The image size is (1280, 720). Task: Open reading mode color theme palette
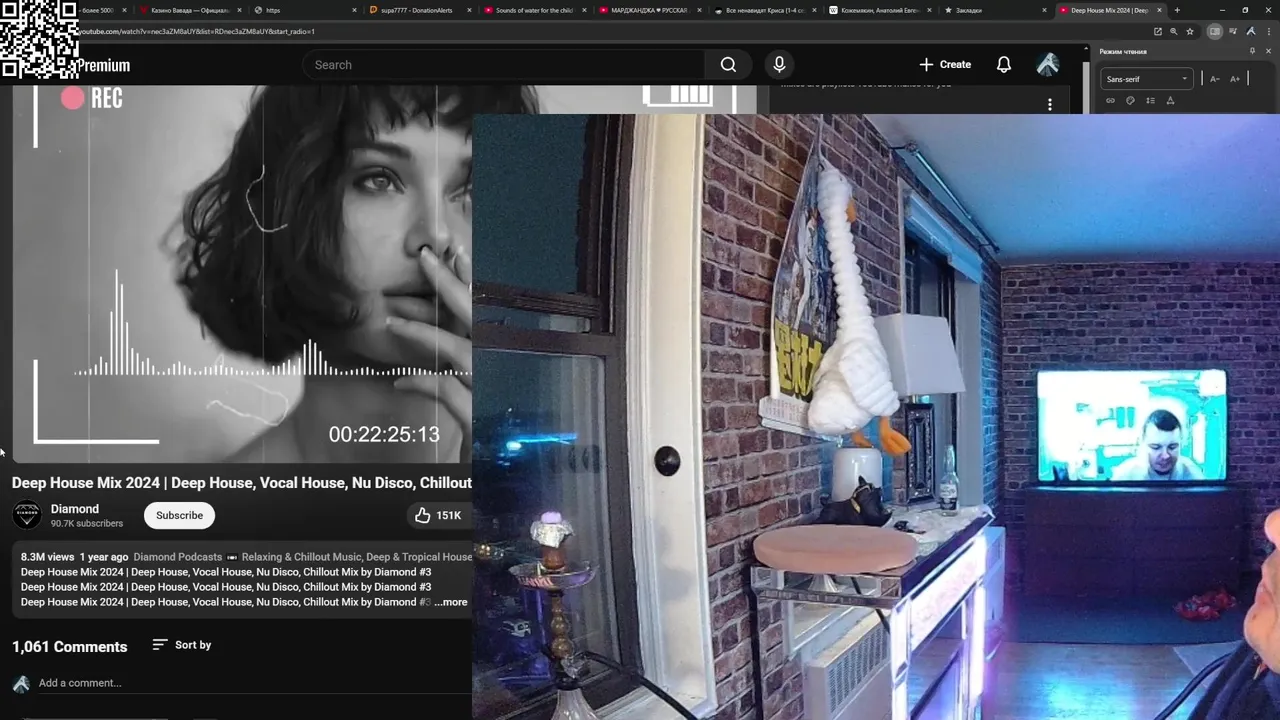pyautogui.click(x=1130, y=101)
